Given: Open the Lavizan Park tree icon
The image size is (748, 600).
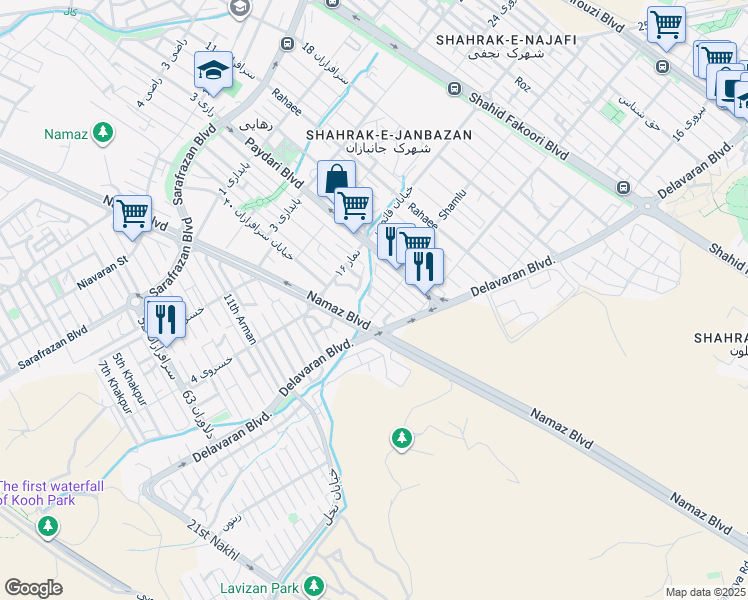Looking at the screenshot, I should point(314,585).
